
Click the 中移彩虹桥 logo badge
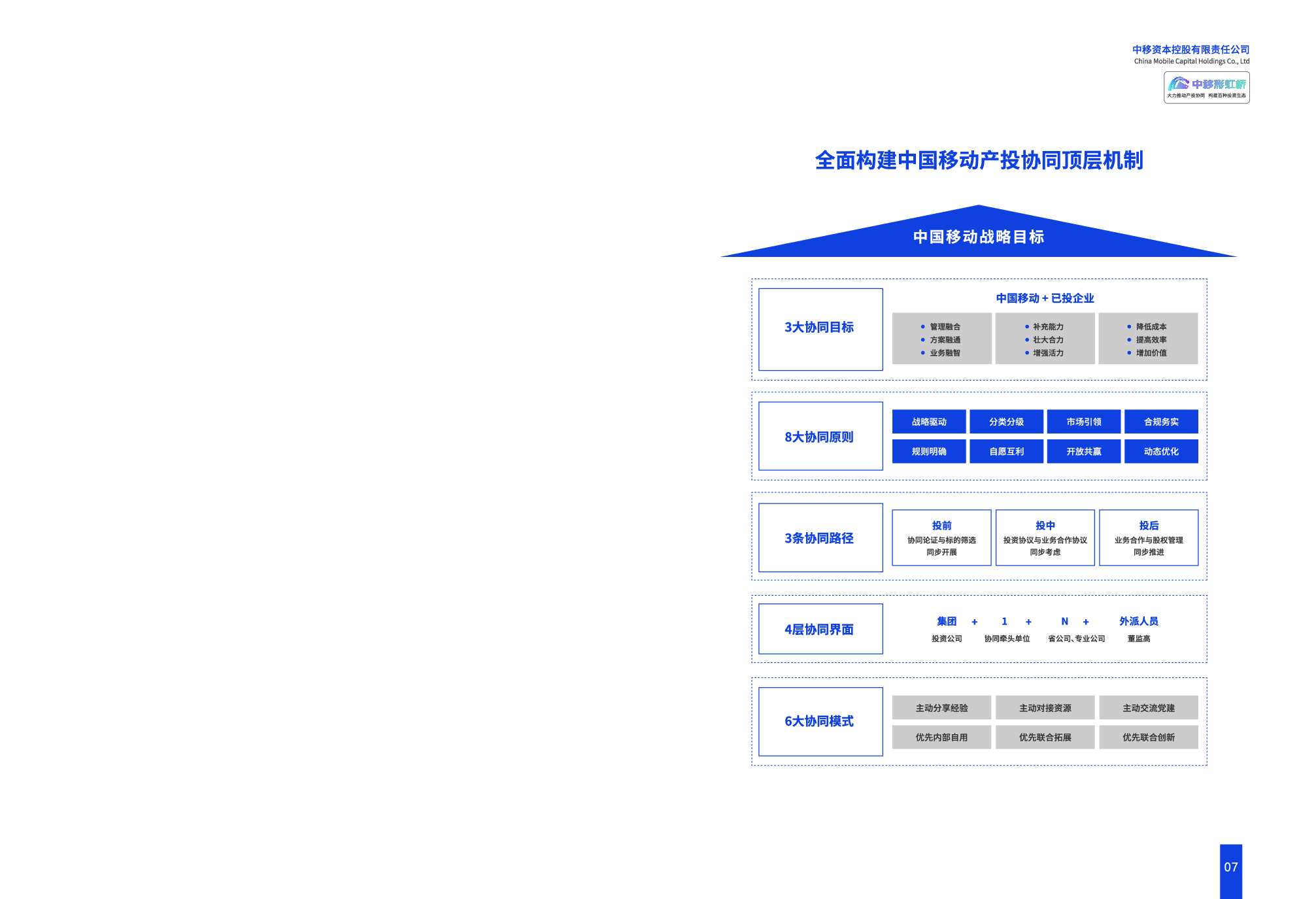(x=1206, y=88)
